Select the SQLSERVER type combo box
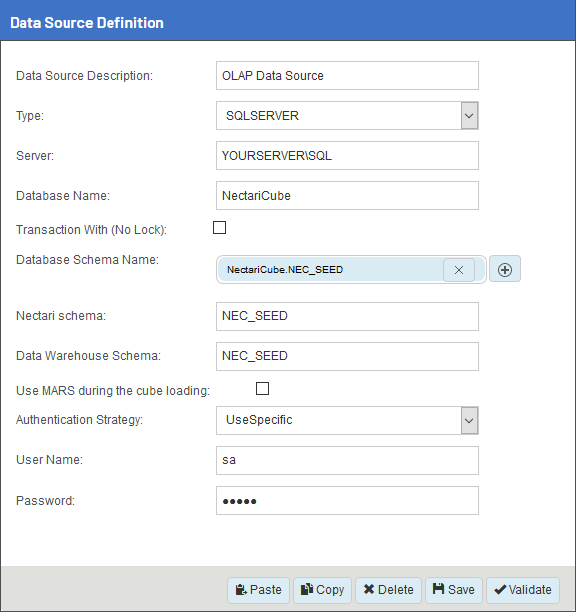This screenshot has height=612, width=576. pyautogui.click(x=347, y=116)
